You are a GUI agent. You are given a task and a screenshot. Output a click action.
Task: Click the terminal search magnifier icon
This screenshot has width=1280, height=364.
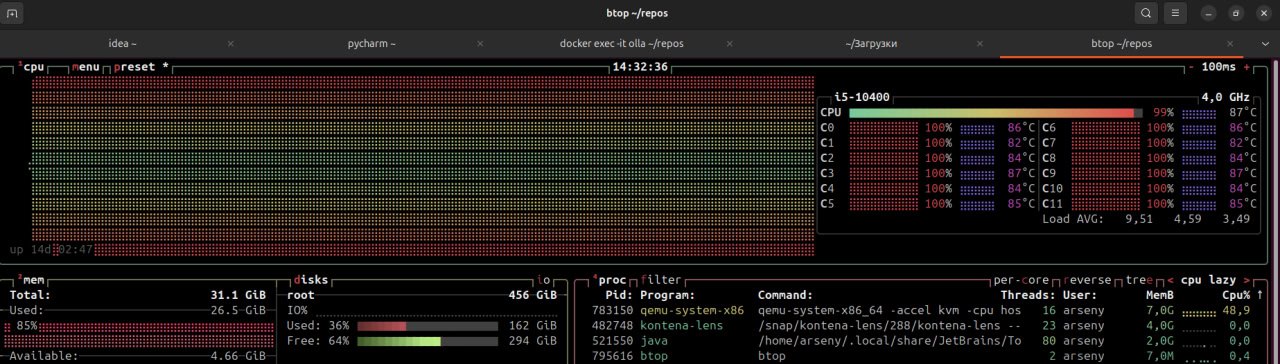(1146, 14)
